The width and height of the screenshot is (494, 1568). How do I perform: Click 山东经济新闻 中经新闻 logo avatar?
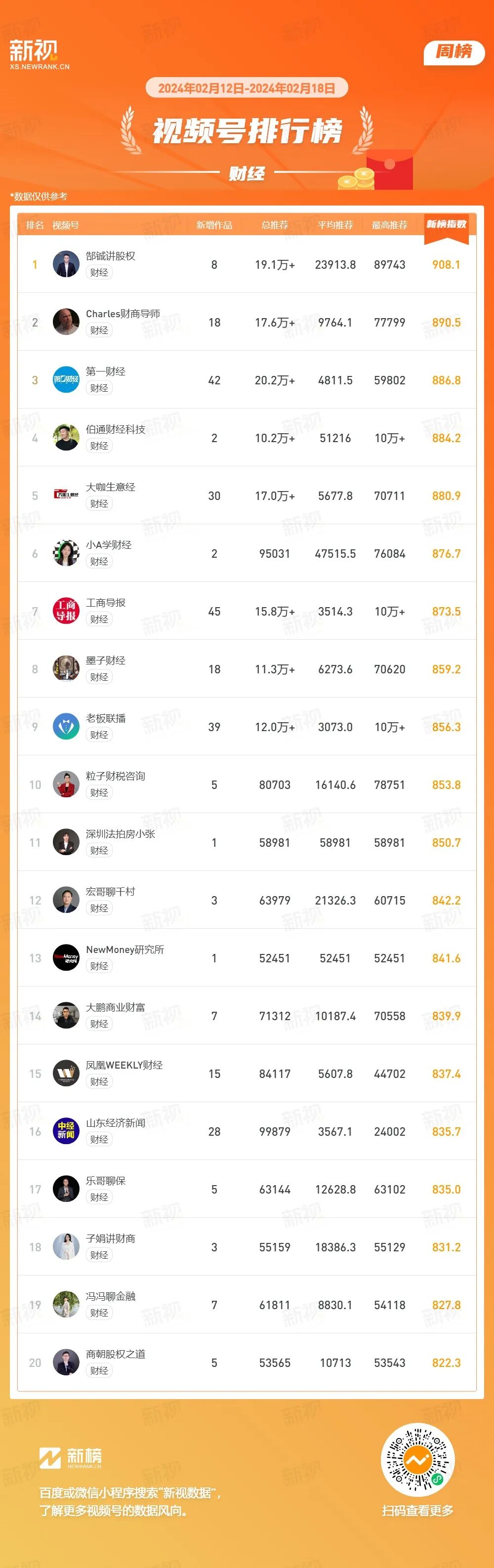point(66,1132)
